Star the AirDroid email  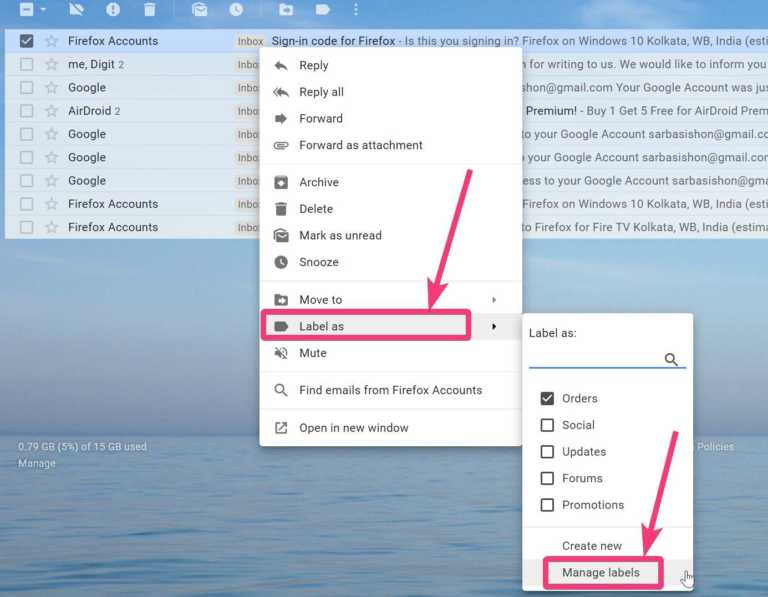pyautogui.click(x=51, y=111)
